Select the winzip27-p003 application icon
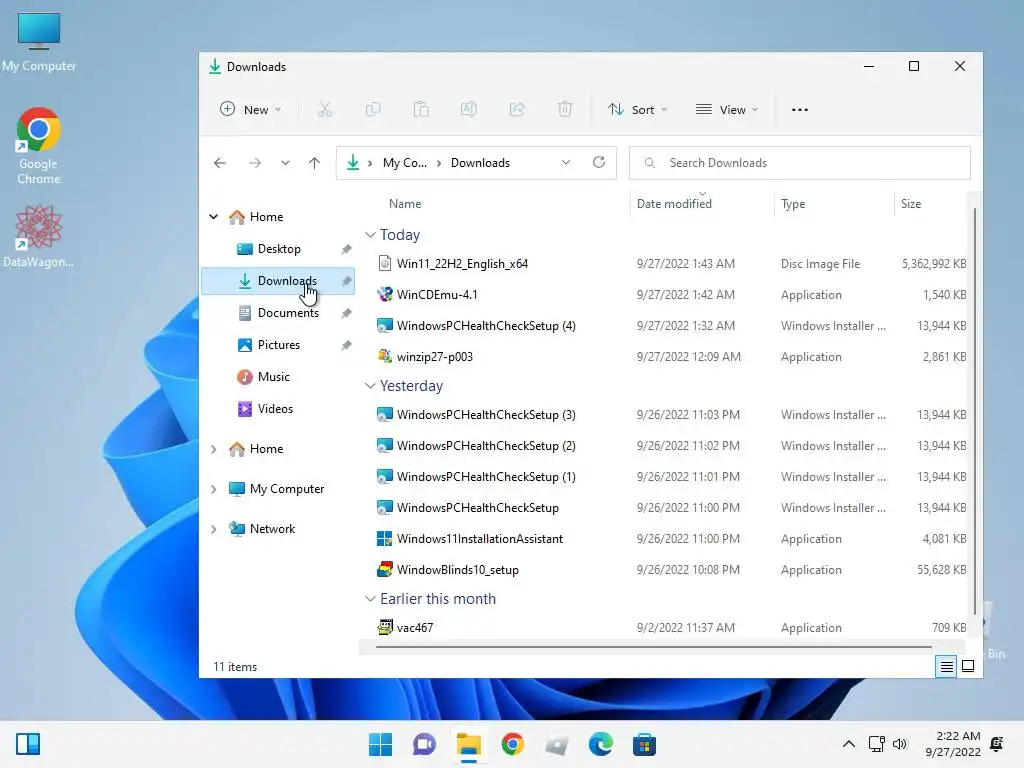This screenshot has width=1024, height=768. 385,357
